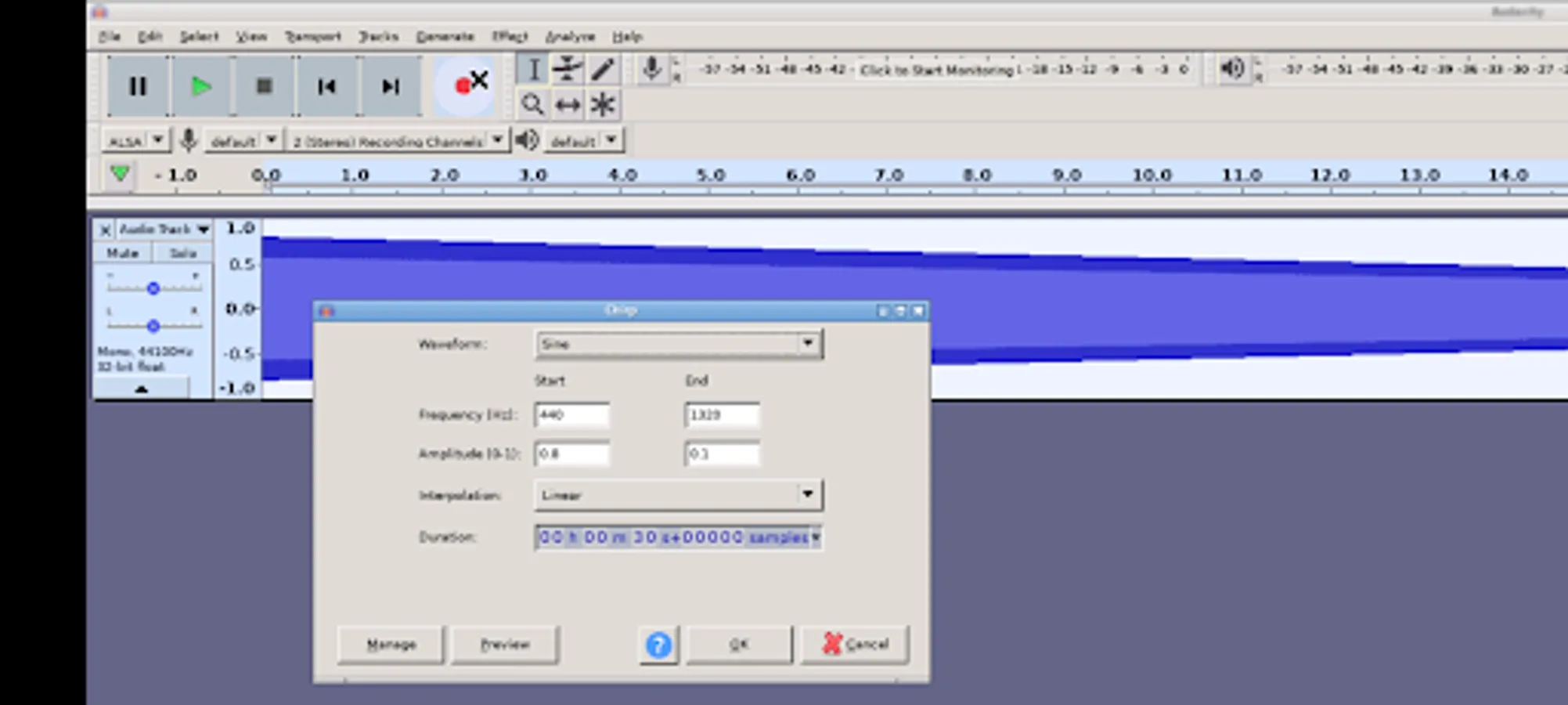Open the Chirp dialog help via question mark icon
This screenshot has height=705, width=1568.
pos(658,645)
